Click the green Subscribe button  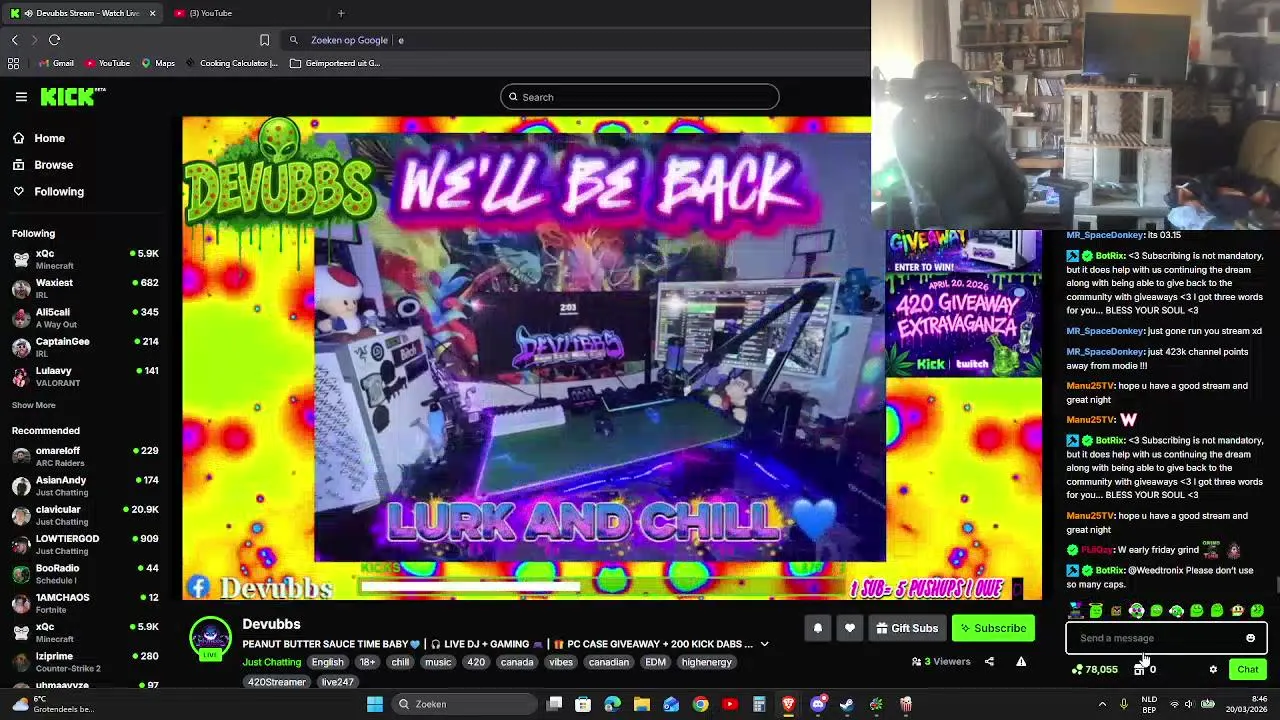993,628
